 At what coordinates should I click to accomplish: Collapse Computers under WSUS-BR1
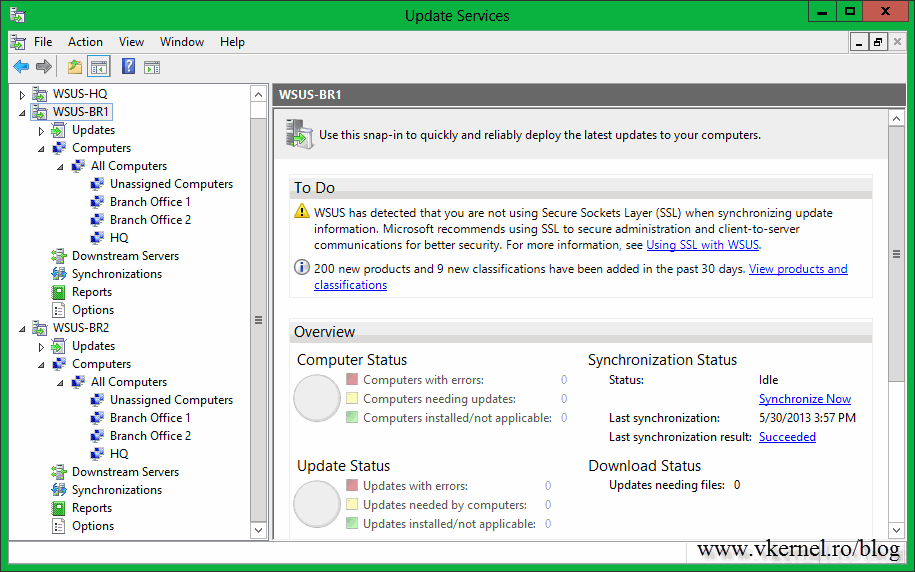(x=41, y=149)
